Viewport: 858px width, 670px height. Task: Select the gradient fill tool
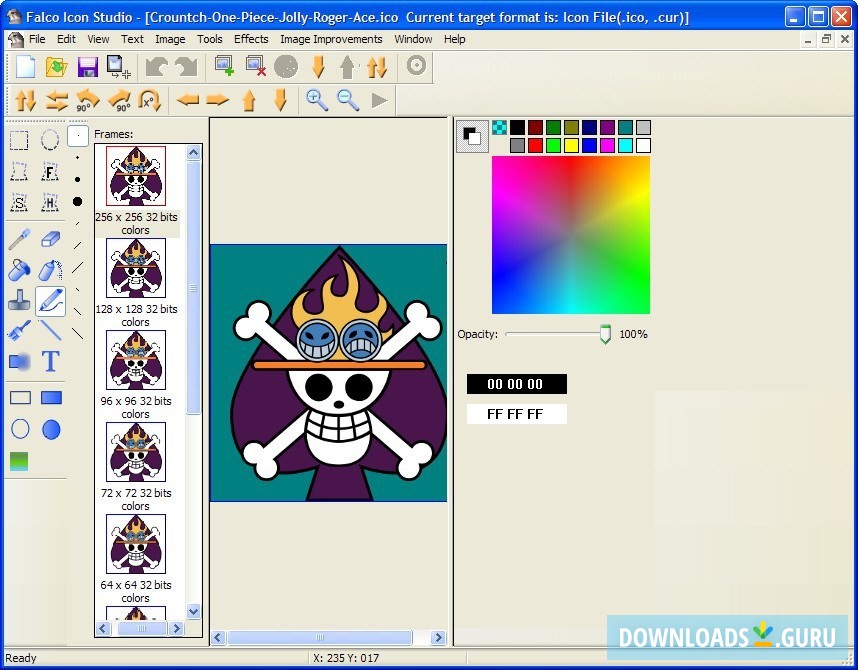pos(19,461)
